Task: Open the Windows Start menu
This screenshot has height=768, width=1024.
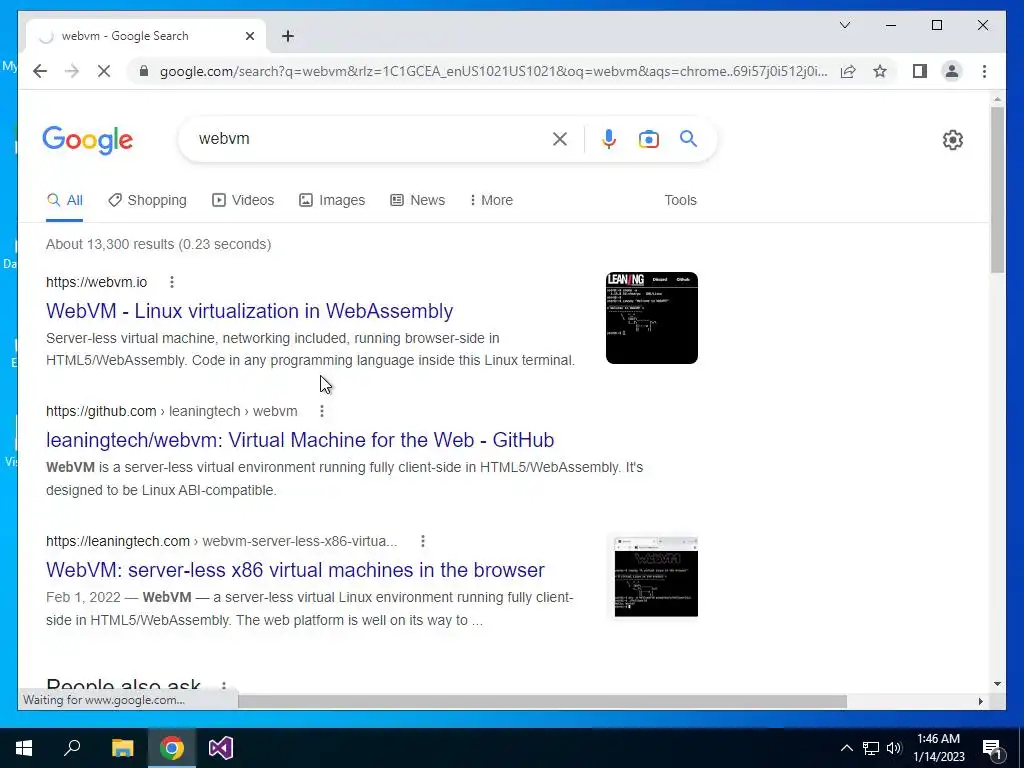Action: (24, 748)
